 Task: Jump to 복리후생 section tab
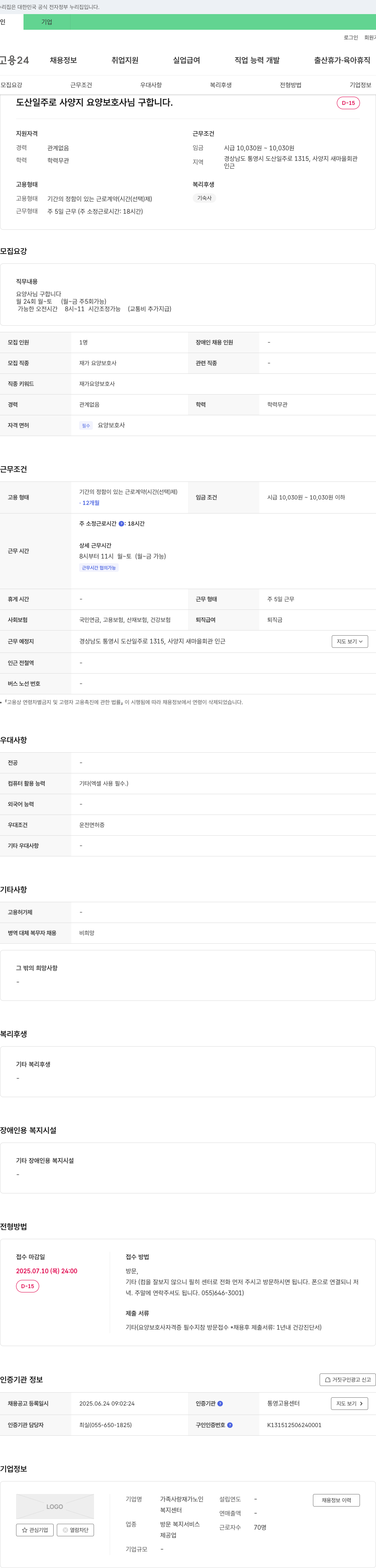click(221, 85)
